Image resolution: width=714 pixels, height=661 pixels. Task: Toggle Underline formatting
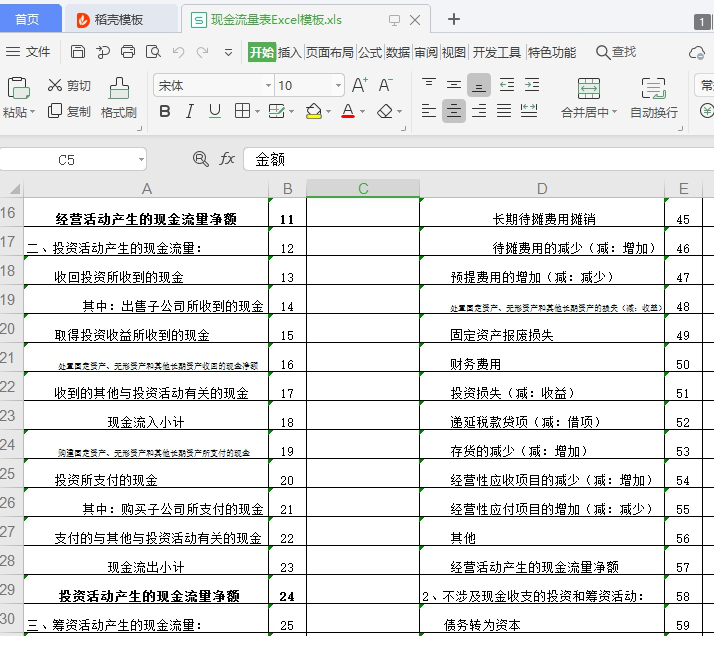(x=214, y=111)
